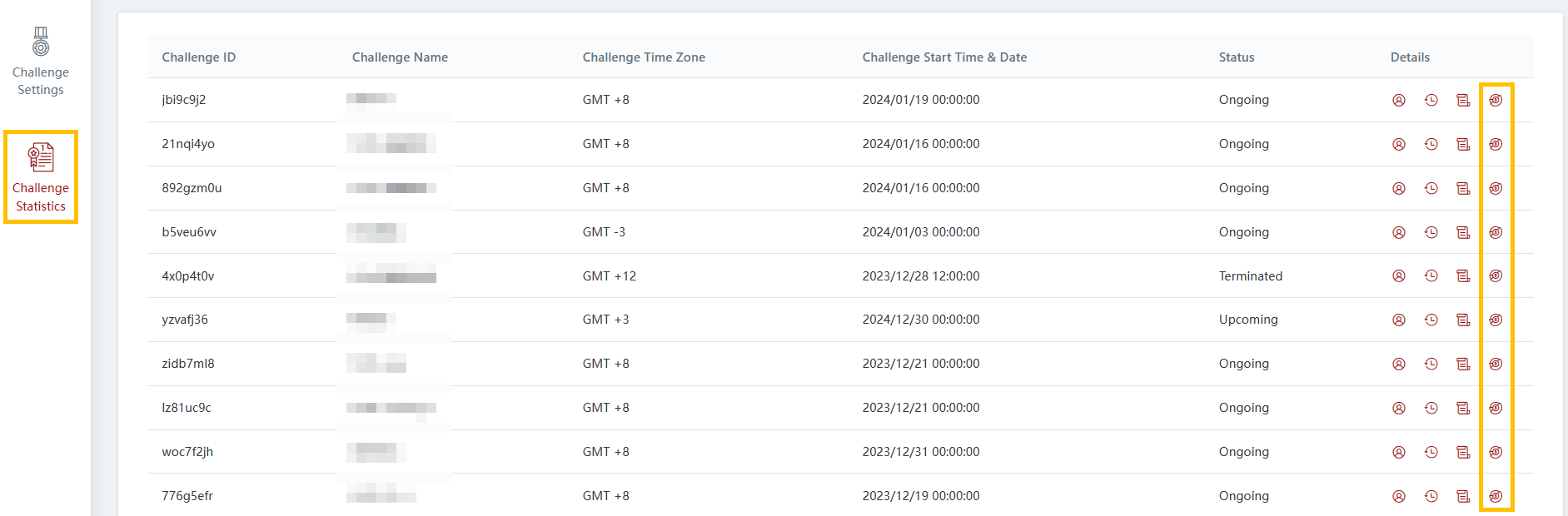
Task: Click the coin cycle icon for lz81uc9c
Action: (1496, 408)
